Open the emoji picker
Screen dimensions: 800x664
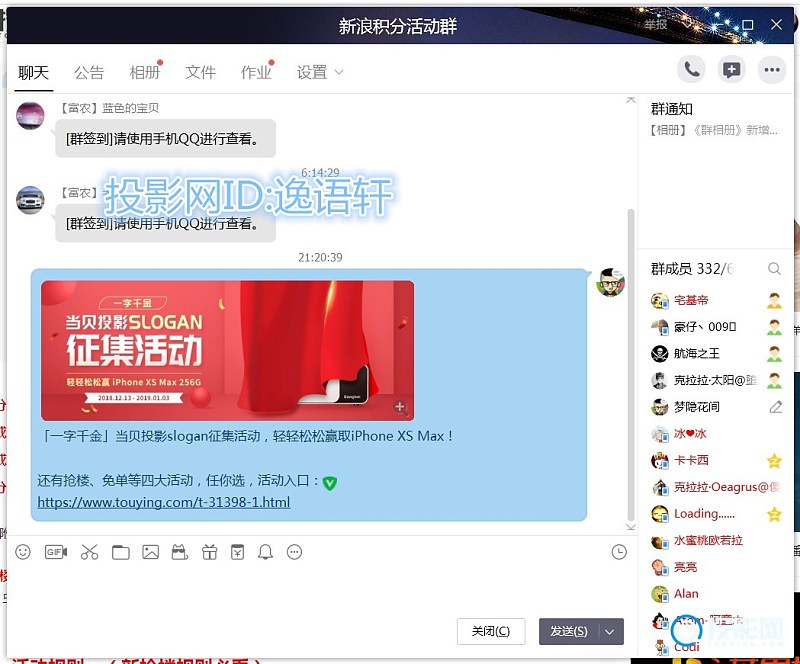click(23, 552)
